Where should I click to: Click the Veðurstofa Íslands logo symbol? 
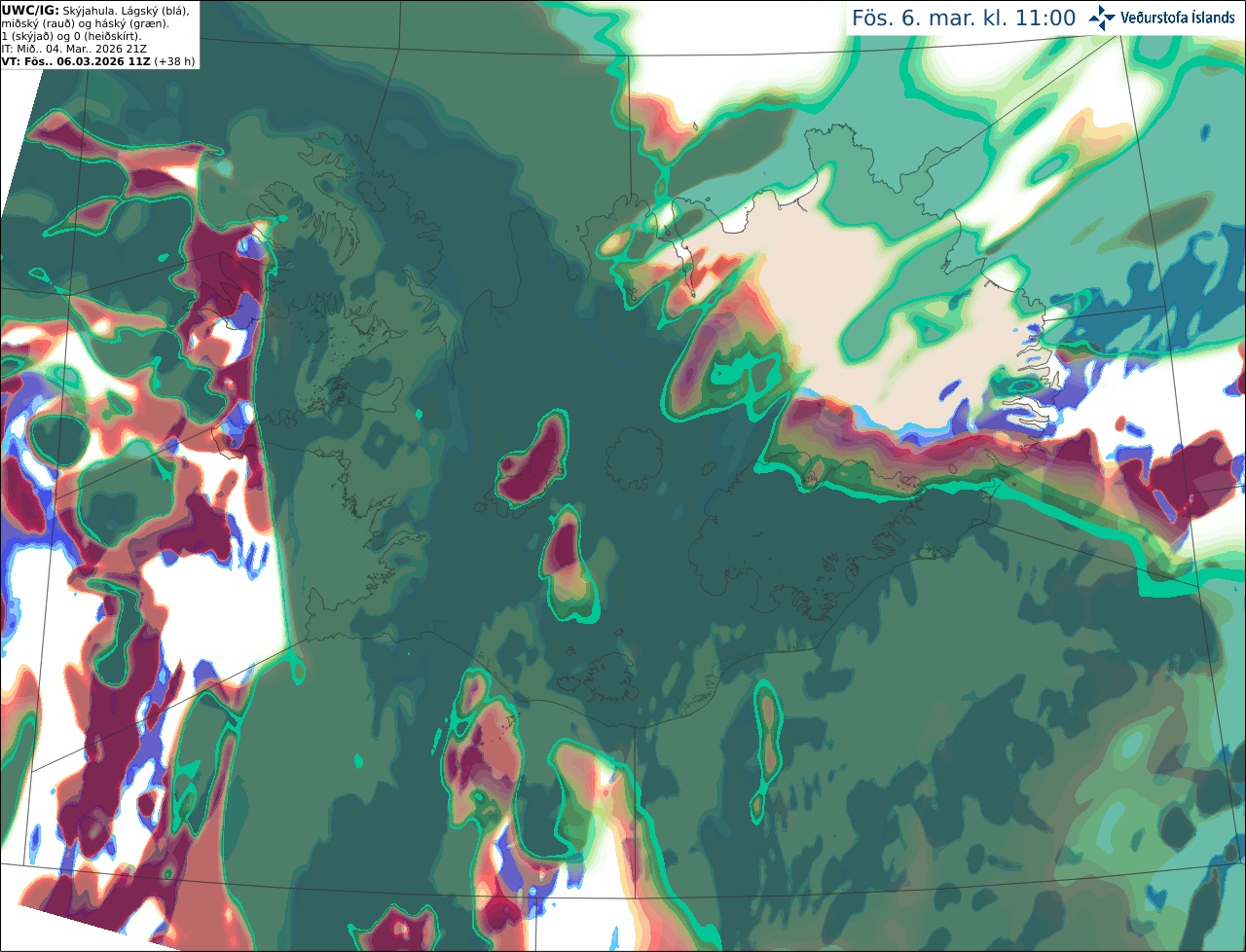(1102, 18)
